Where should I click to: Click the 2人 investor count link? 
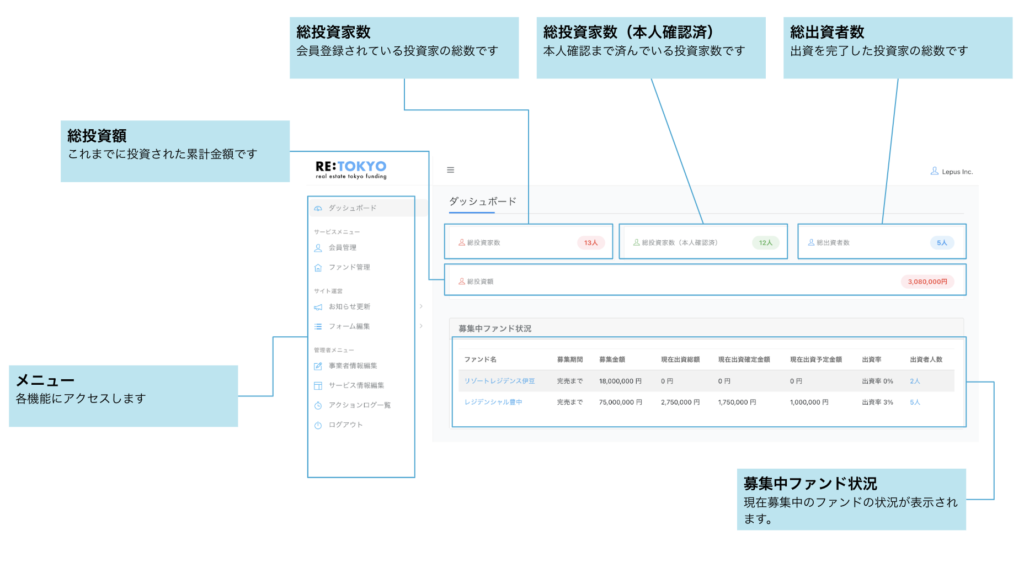click(x=914, y=381)
